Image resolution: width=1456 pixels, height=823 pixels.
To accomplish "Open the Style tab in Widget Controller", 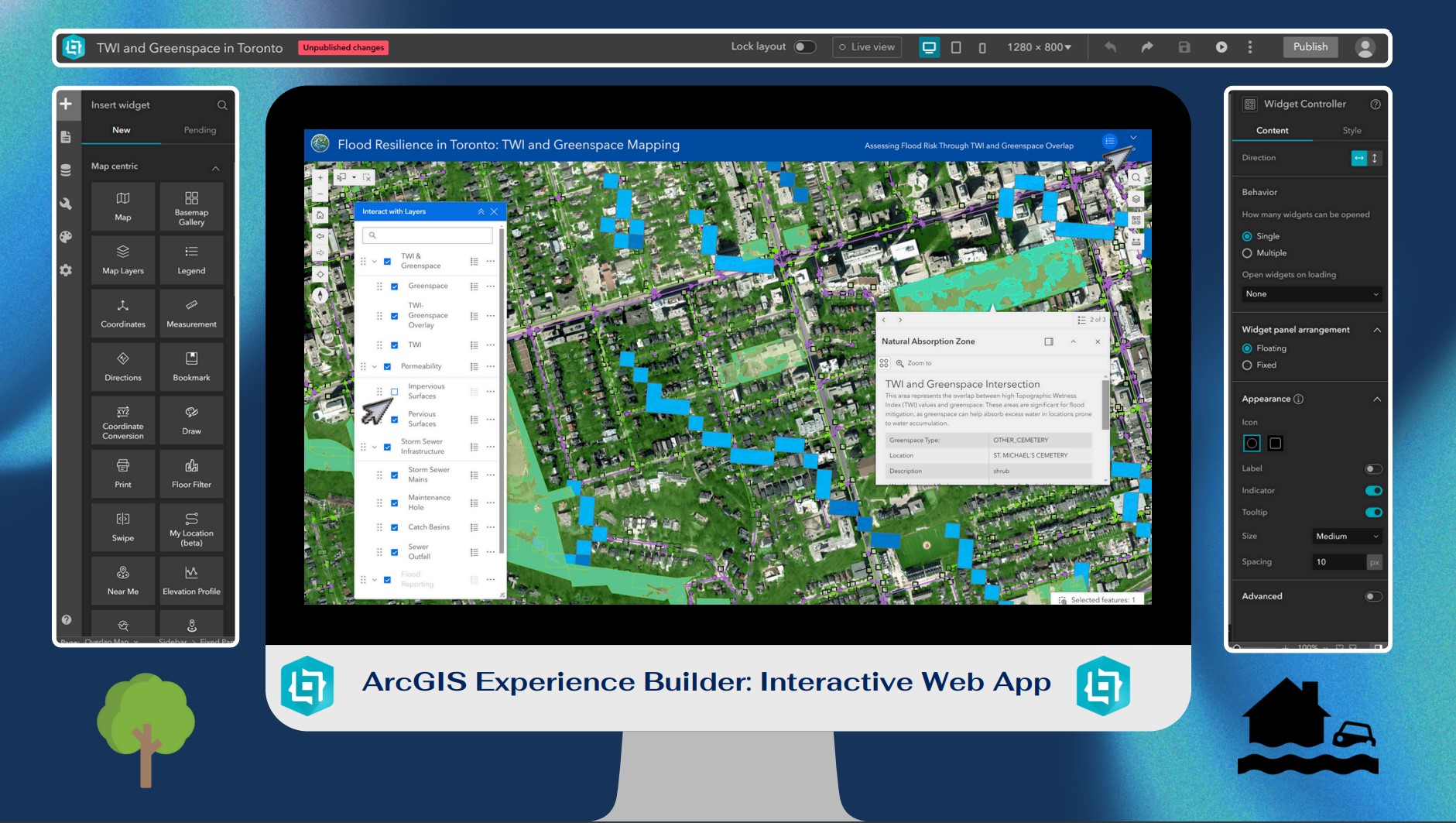I will coord(1351,130).
